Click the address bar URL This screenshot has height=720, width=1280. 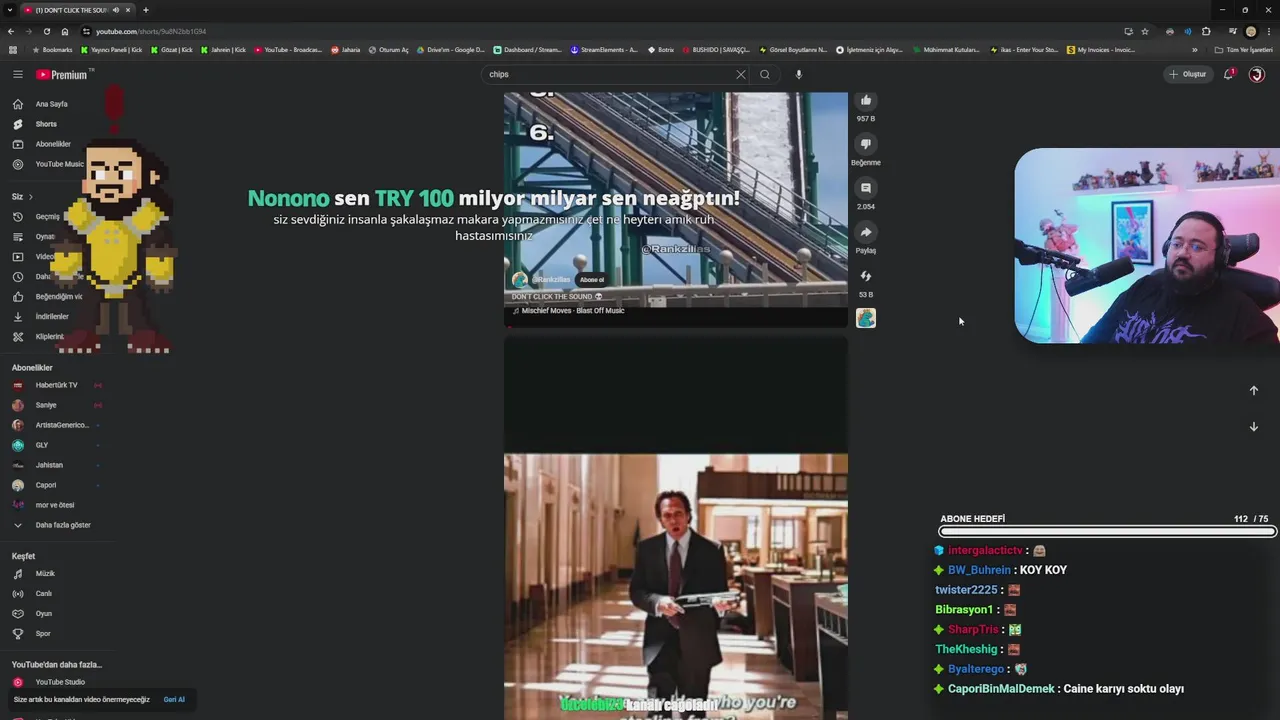click(x=150, y=31)
